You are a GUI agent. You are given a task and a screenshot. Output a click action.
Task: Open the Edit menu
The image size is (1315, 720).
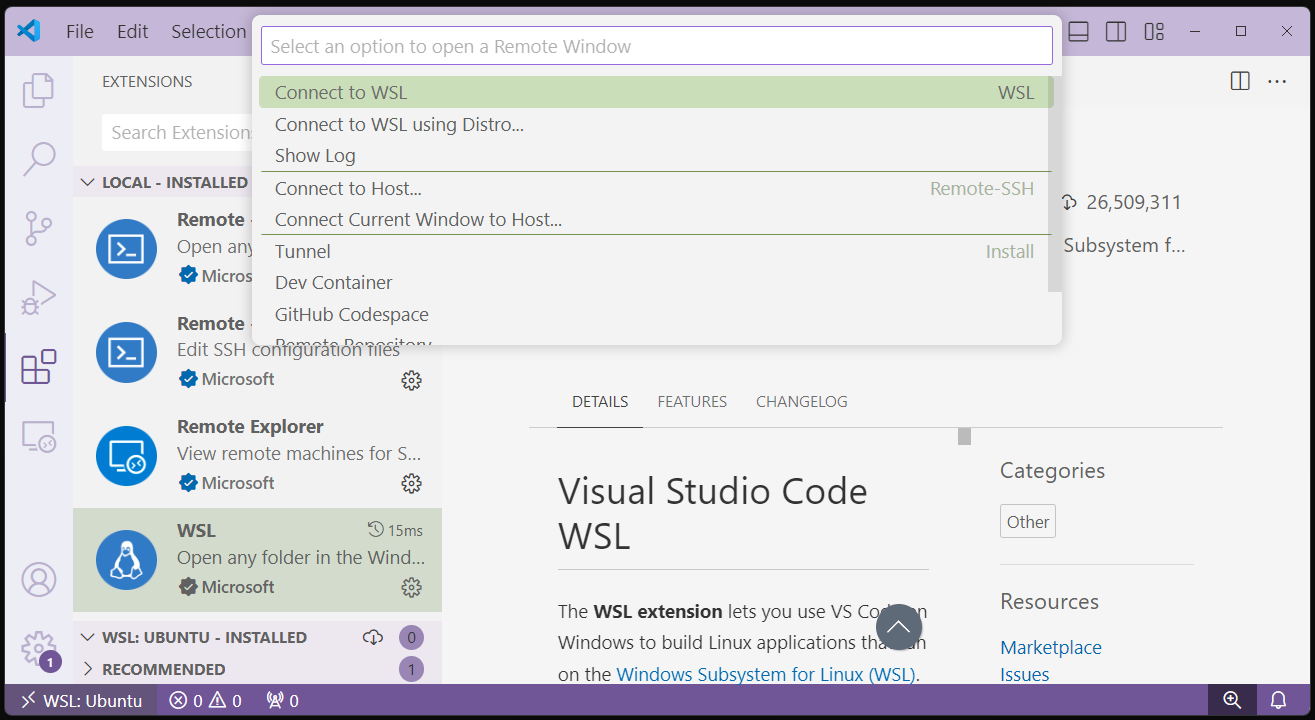tap(132, 31)
